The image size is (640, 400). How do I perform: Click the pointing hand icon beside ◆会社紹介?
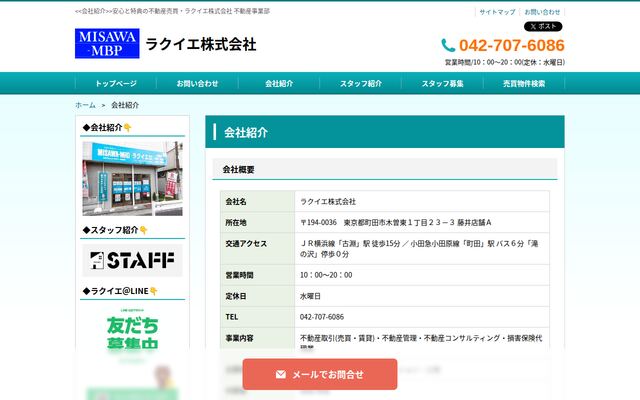click(x=127, y=128)
